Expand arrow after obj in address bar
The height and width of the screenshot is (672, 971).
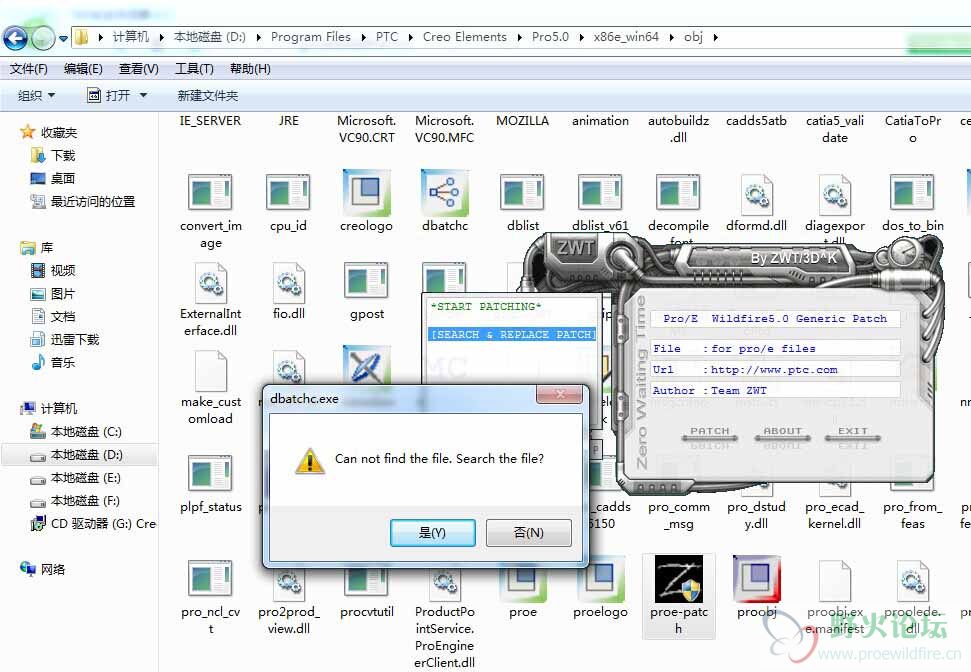[715, 37]
